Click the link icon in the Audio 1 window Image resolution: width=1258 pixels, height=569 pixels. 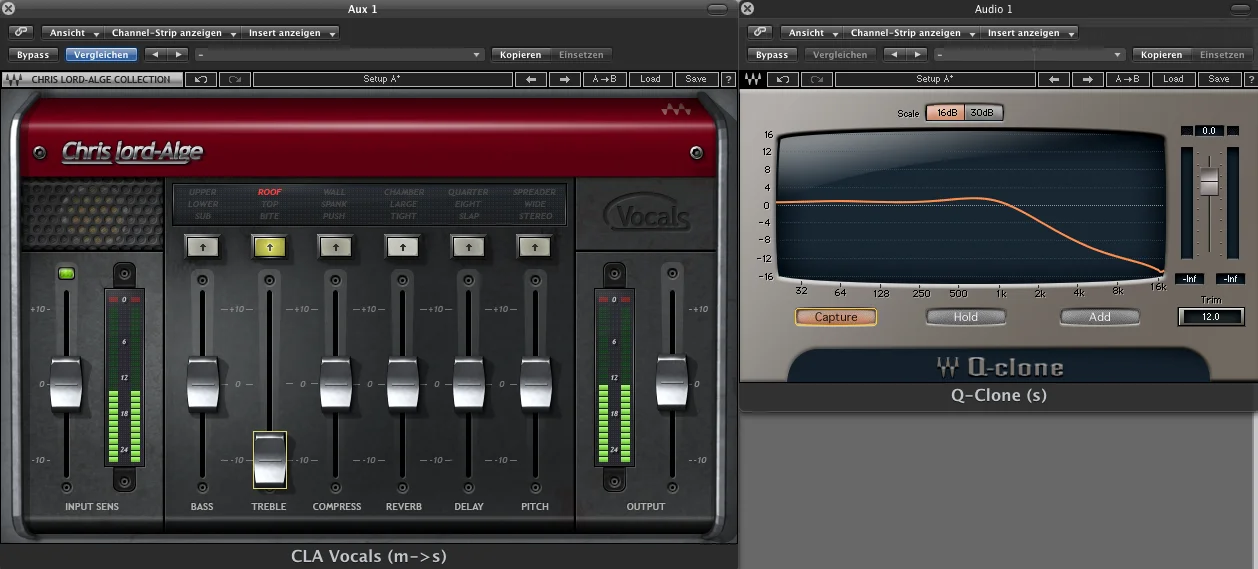pos(760,33)
